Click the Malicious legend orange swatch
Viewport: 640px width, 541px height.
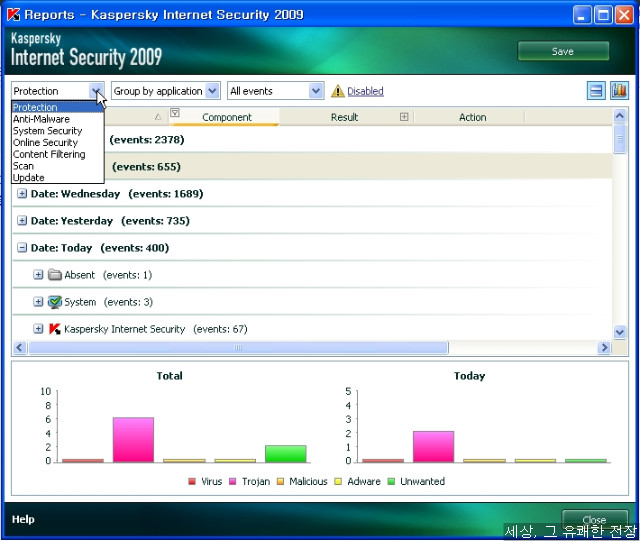click(x=280, y=481)
